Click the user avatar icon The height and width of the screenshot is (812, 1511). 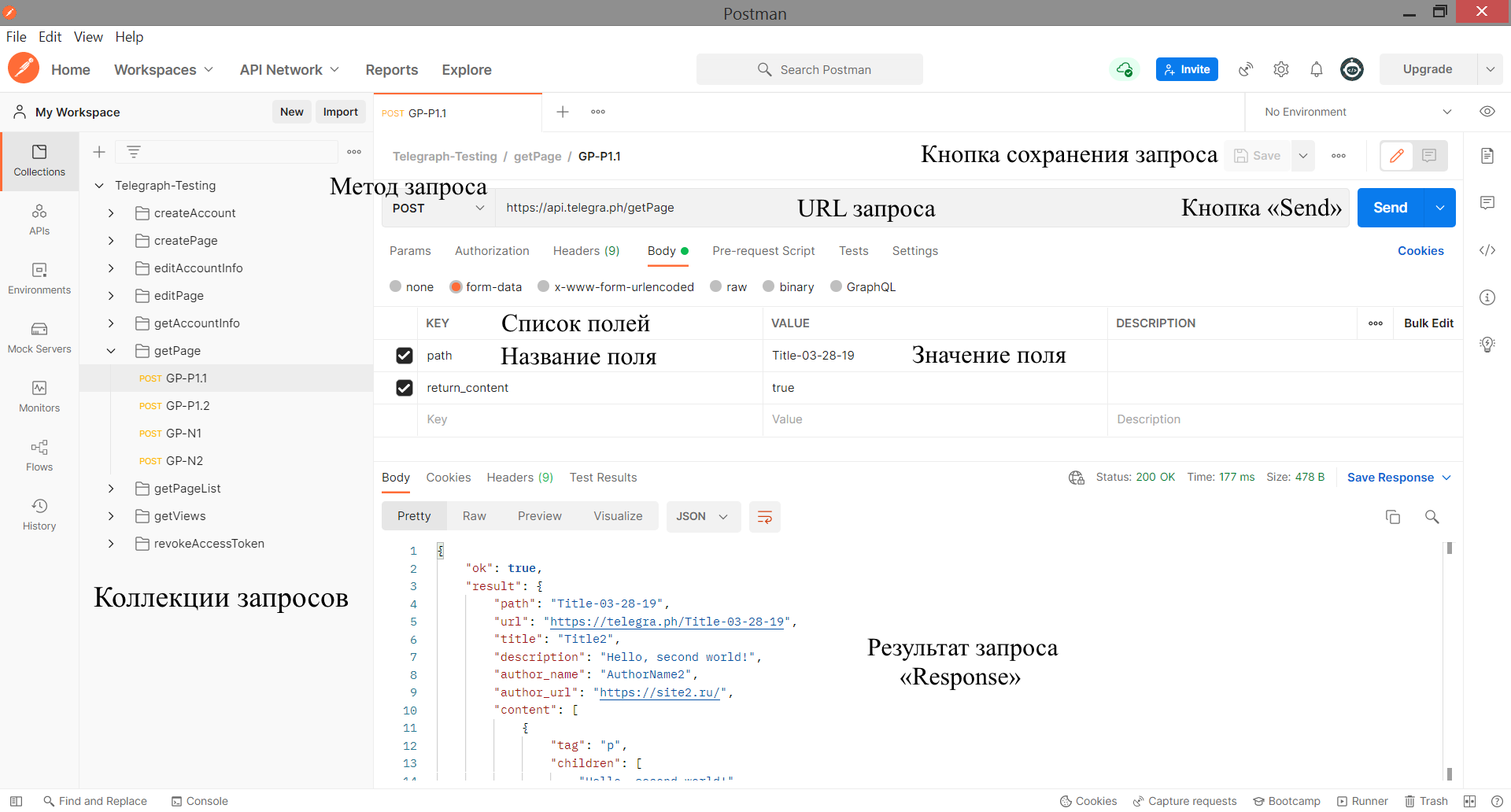click(1352, 69)
